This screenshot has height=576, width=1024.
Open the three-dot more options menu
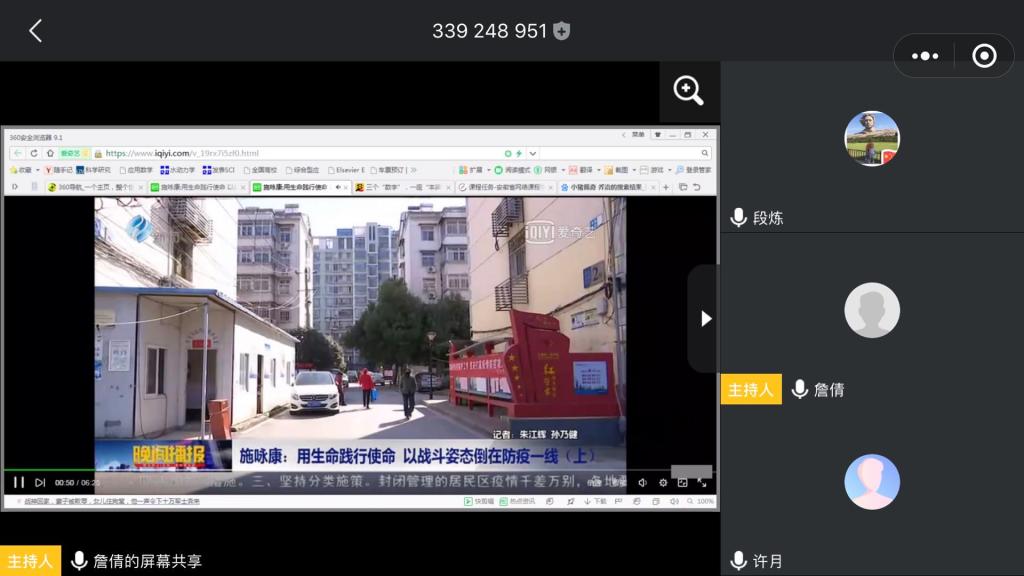pyautogui.click(x=927, y=56)
